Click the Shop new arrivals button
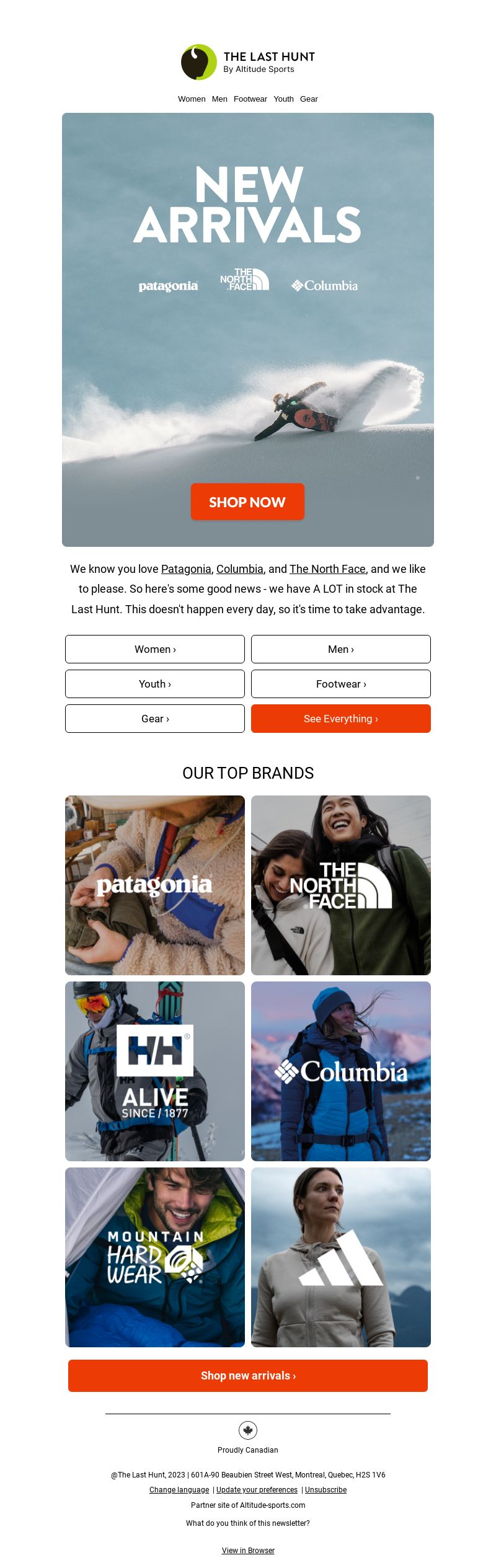Screen dimensions: 496x1568 click(x=248, y=1375)
